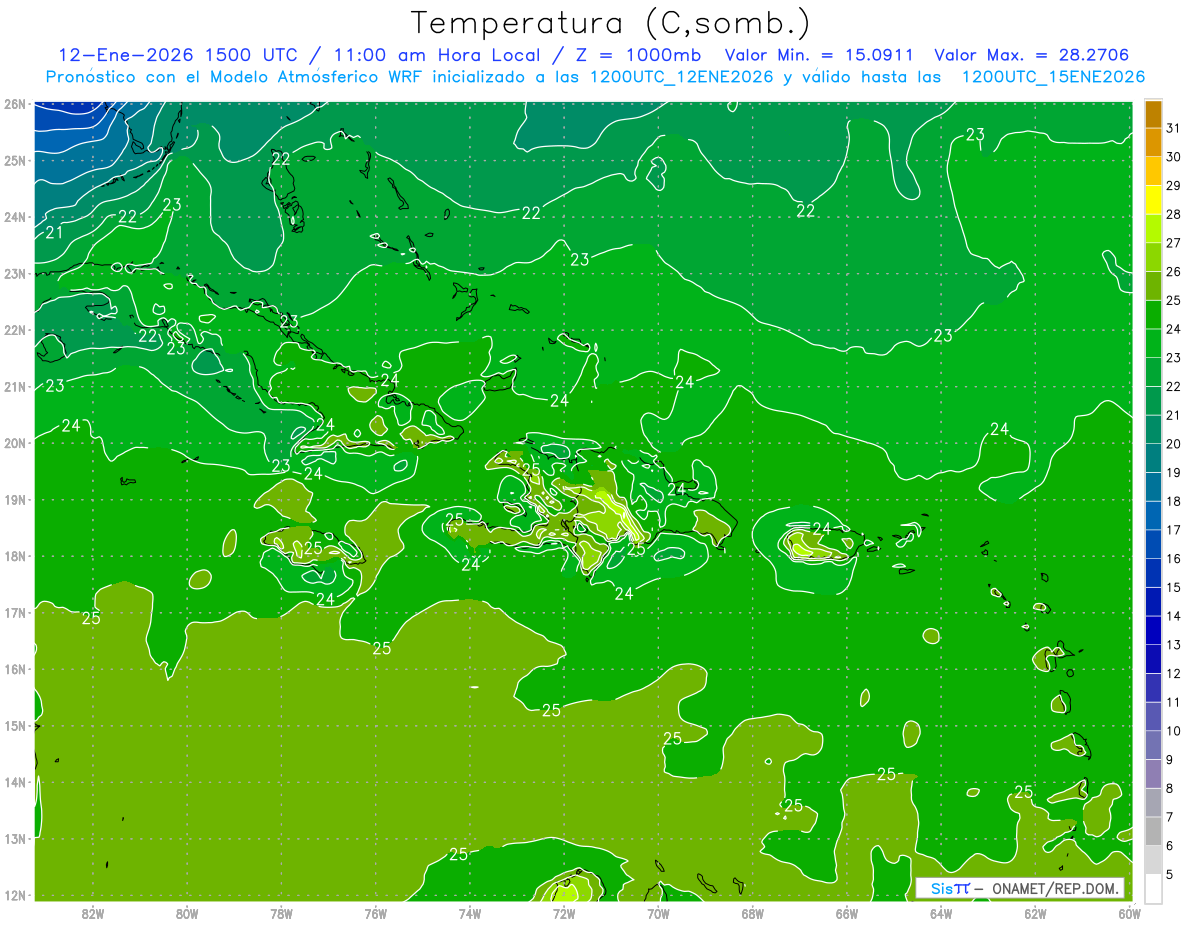Click color bar label 17

(x=1173, y=530)
